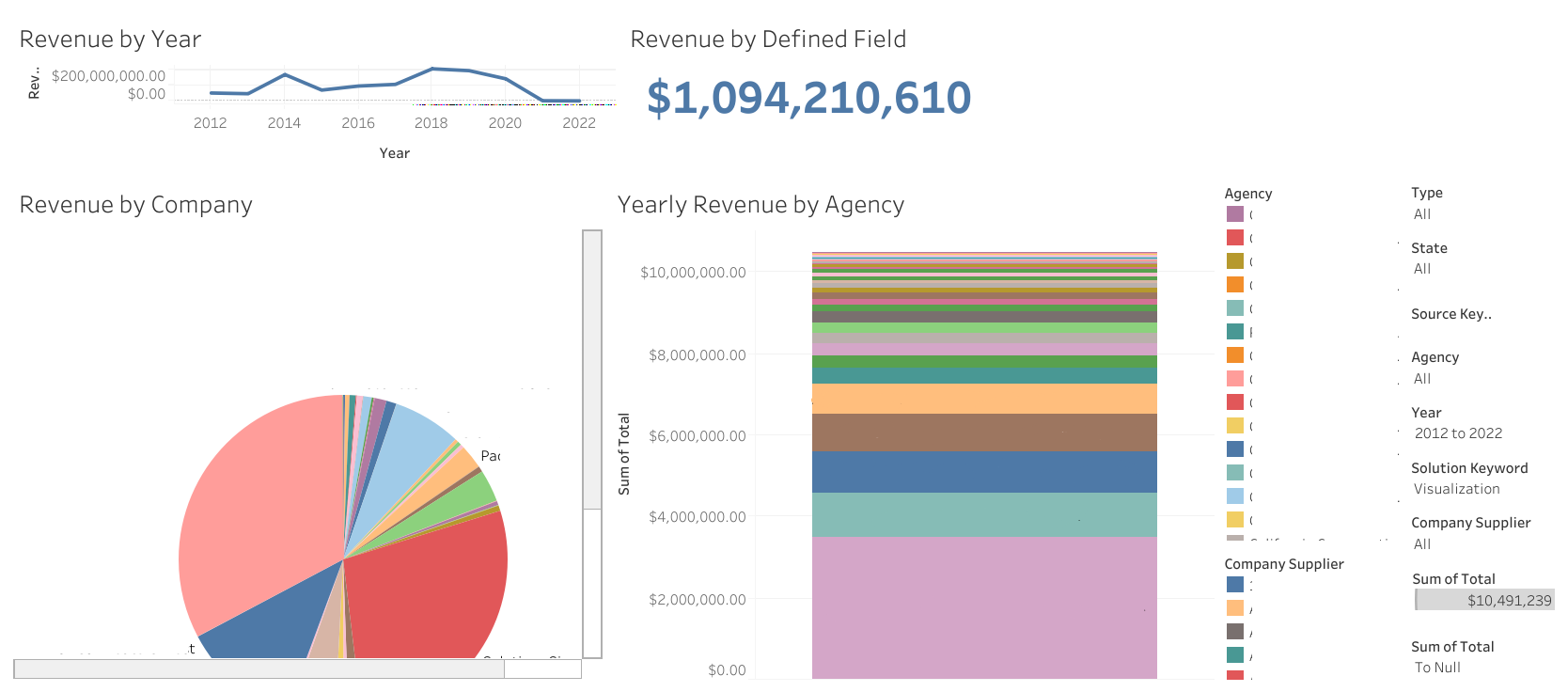Open the Type filter set to All

[1422, 214]
